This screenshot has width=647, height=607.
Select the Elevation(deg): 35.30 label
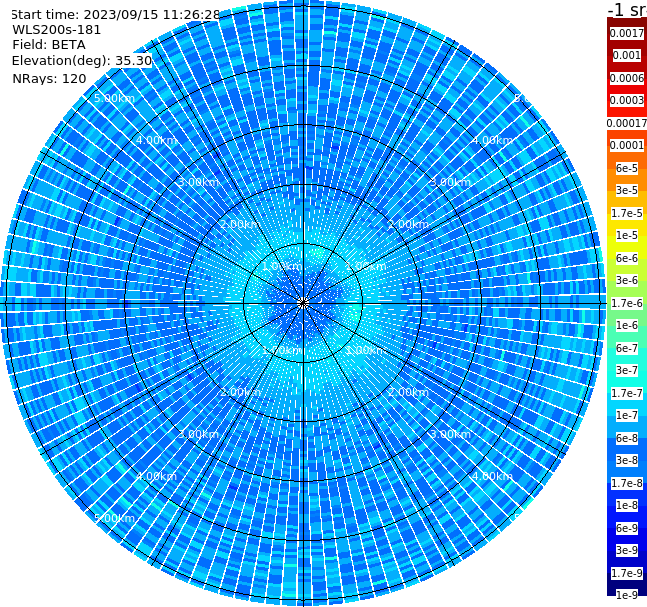click(x=82, y=61)
